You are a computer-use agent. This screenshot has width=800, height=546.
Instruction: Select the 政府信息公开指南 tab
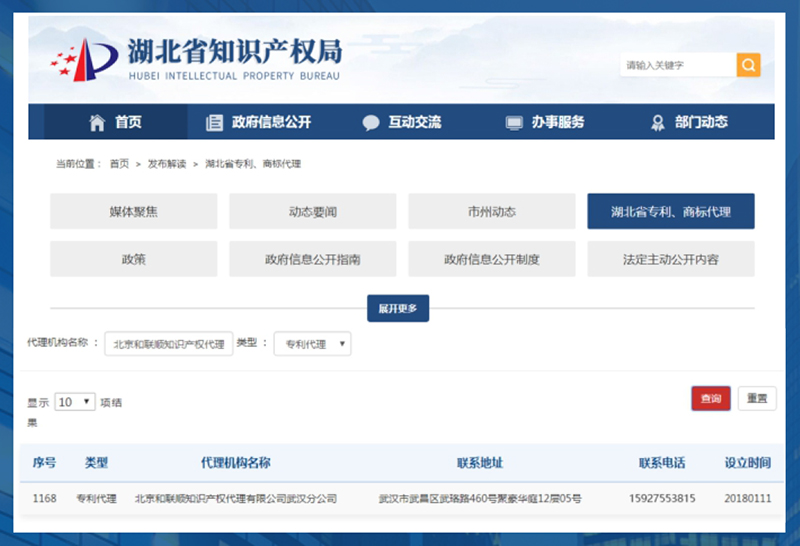click(313, 259)
